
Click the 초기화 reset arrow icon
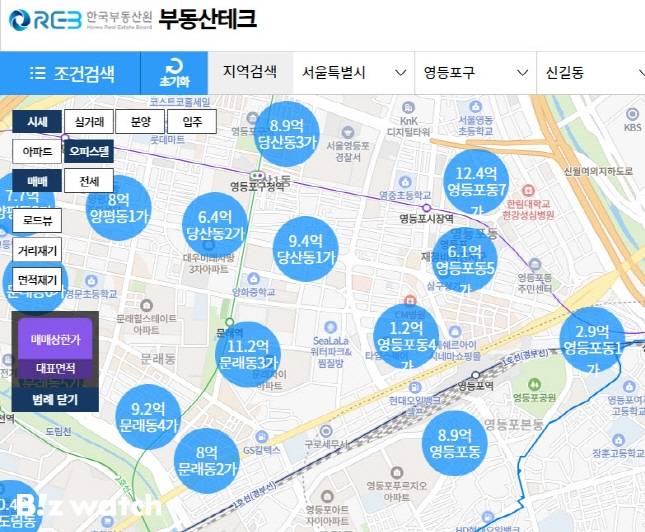pyautogui.click(x=174, y=66)
